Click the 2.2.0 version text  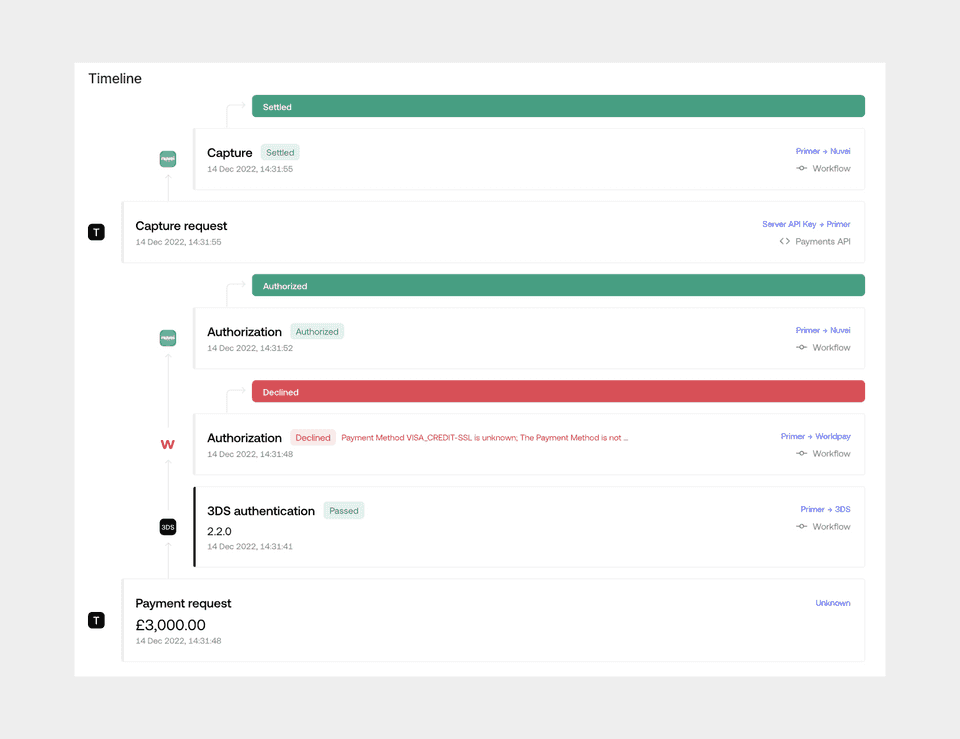[219, 531]
